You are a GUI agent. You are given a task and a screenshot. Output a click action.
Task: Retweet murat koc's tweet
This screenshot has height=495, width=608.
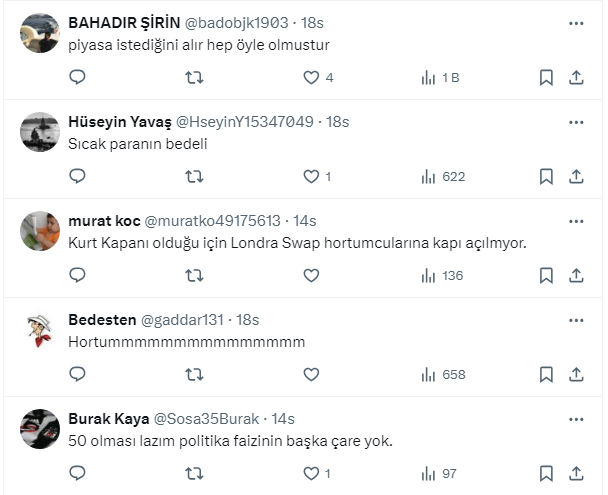coord(195,275)
